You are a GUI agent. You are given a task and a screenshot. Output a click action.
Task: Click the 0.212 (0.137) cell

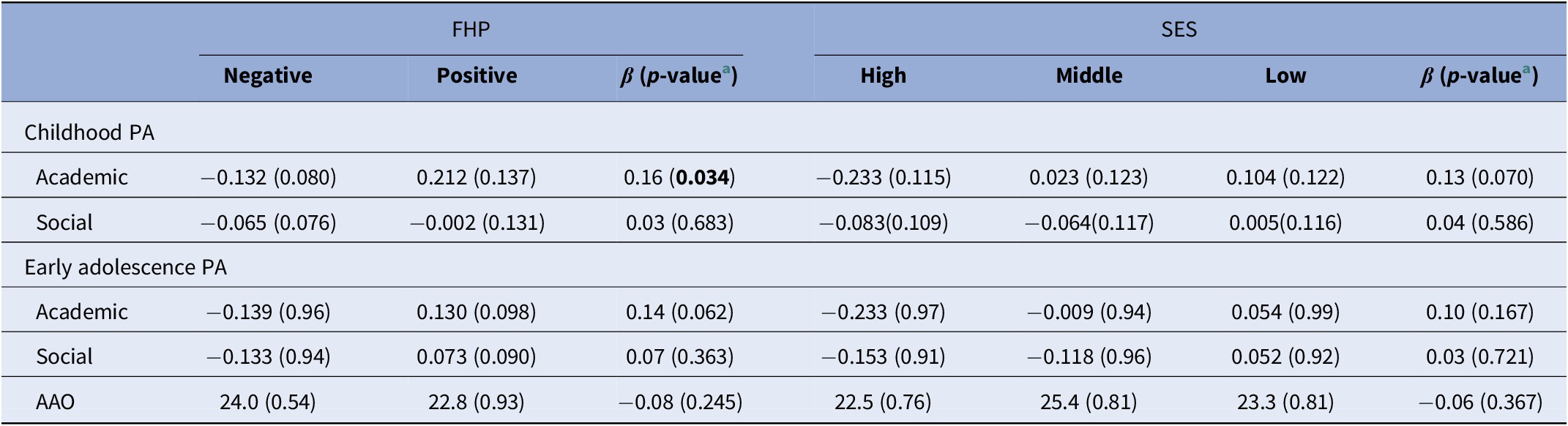477,178
